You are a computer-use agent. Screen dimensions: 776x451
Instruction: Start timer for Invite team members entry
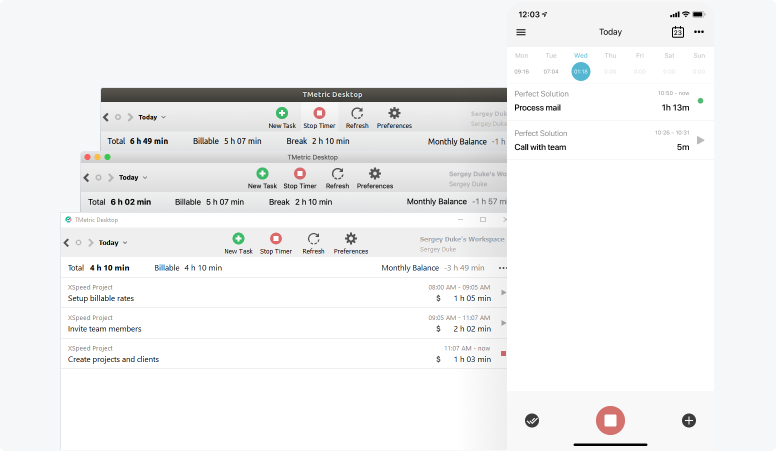[x=503, y=323]
